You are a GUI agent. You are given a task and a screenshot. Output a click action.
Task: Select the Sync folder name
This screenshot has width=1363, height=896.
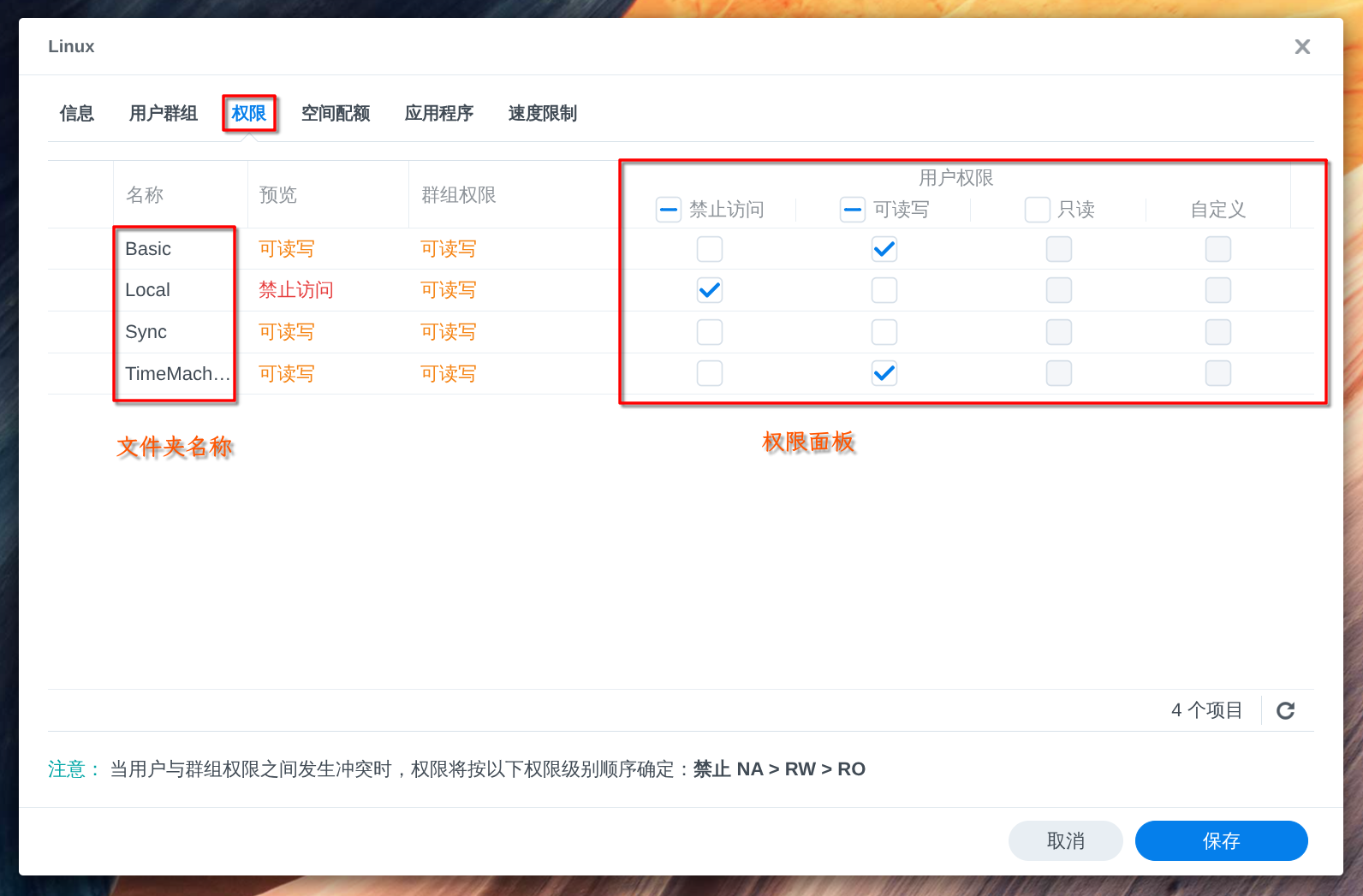tap(146, 332)
